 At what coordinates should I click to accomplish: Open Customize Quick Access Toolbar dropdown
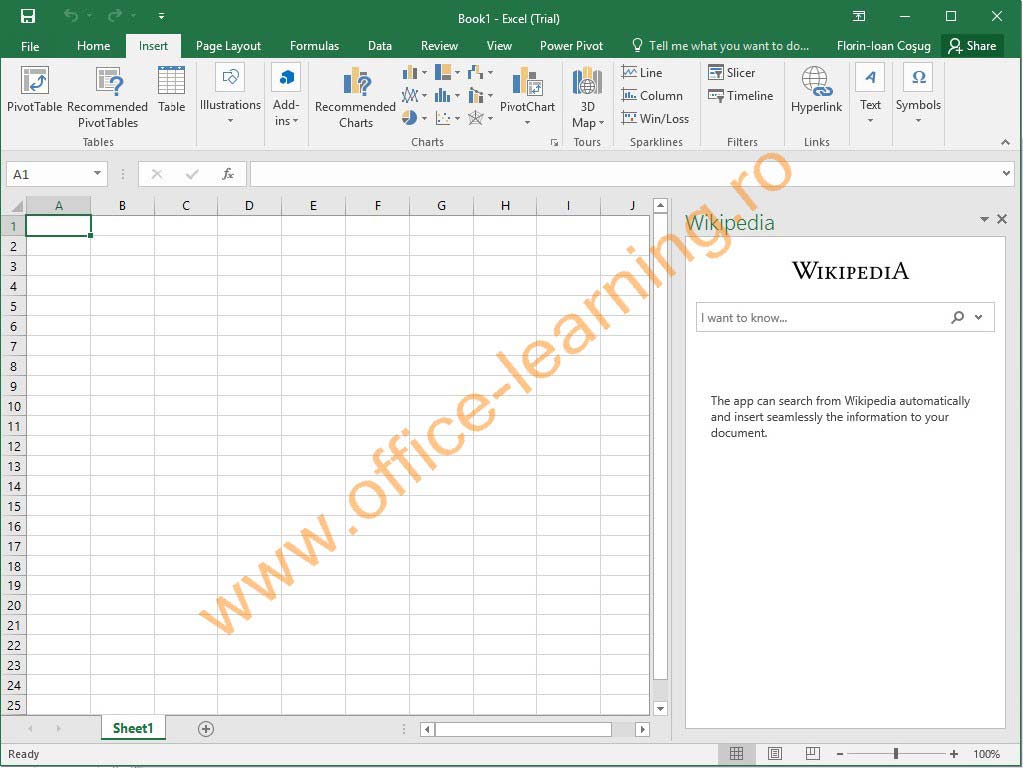161,16
